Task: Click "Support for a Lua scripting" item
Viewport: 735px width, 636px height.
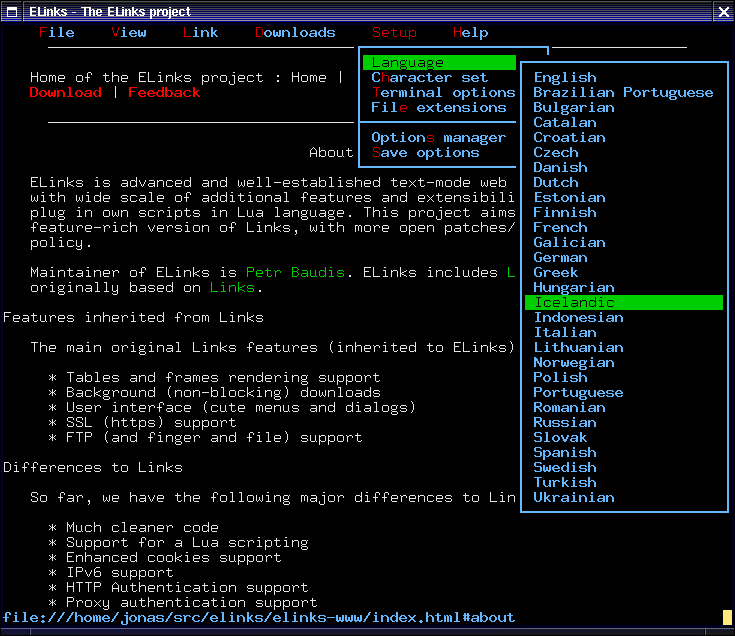Action: [187, 542]
